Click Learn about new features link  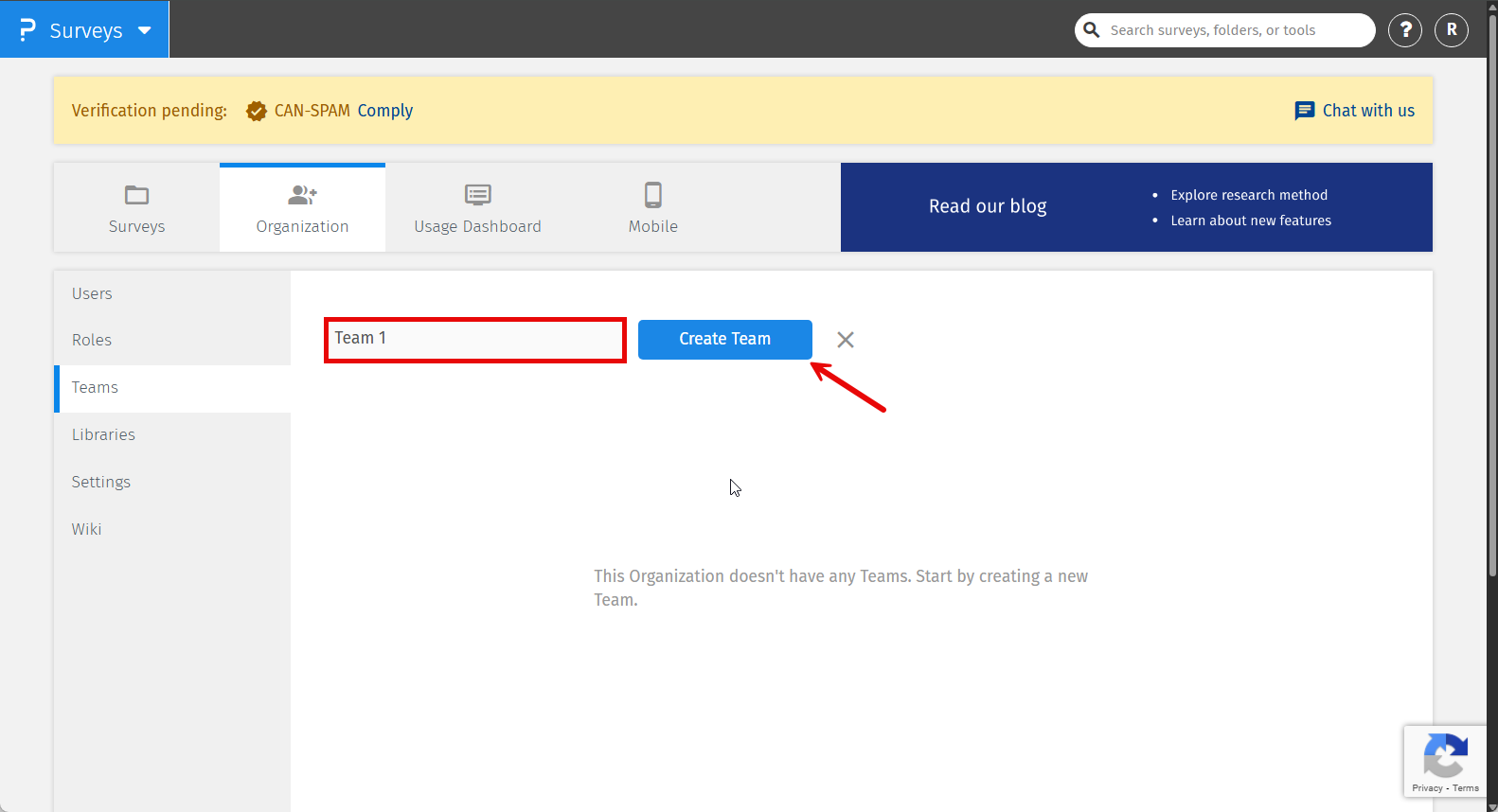coord(1251,221)
